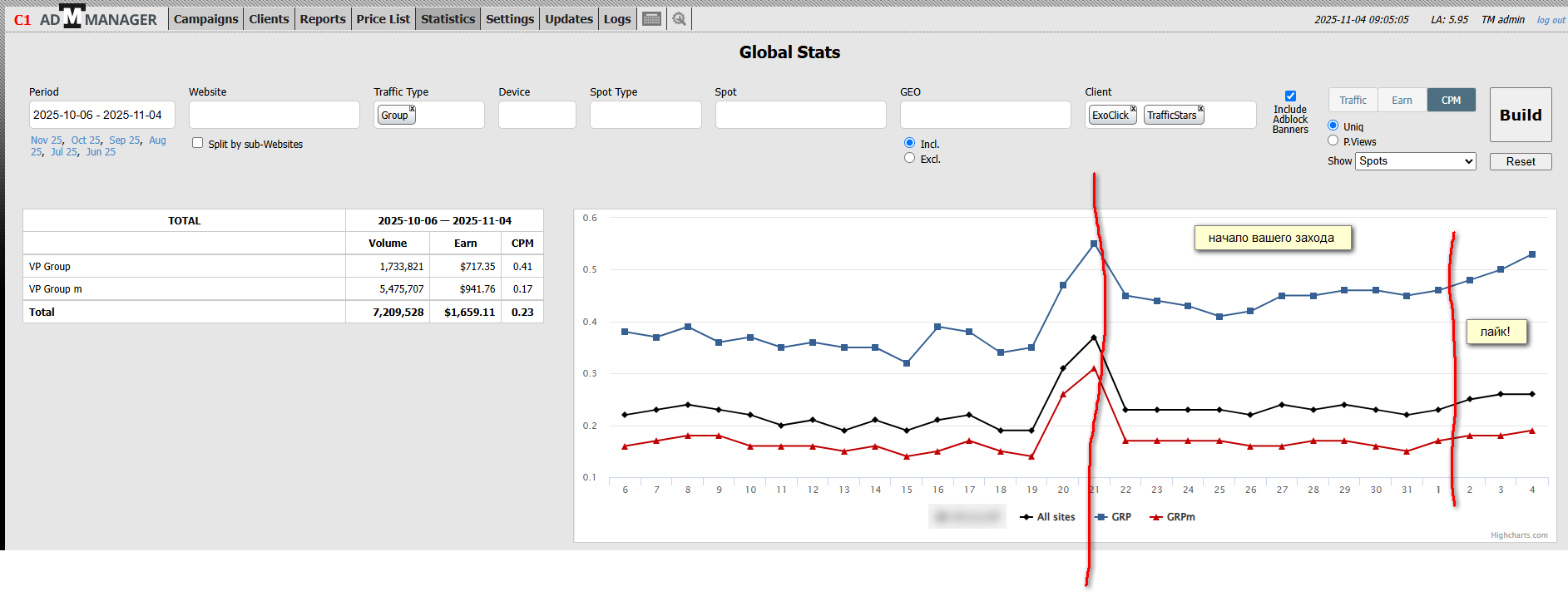Remove ExoClick from Client filter
This screenshot has width=1568, height=596.
[x=1133, y=109]
